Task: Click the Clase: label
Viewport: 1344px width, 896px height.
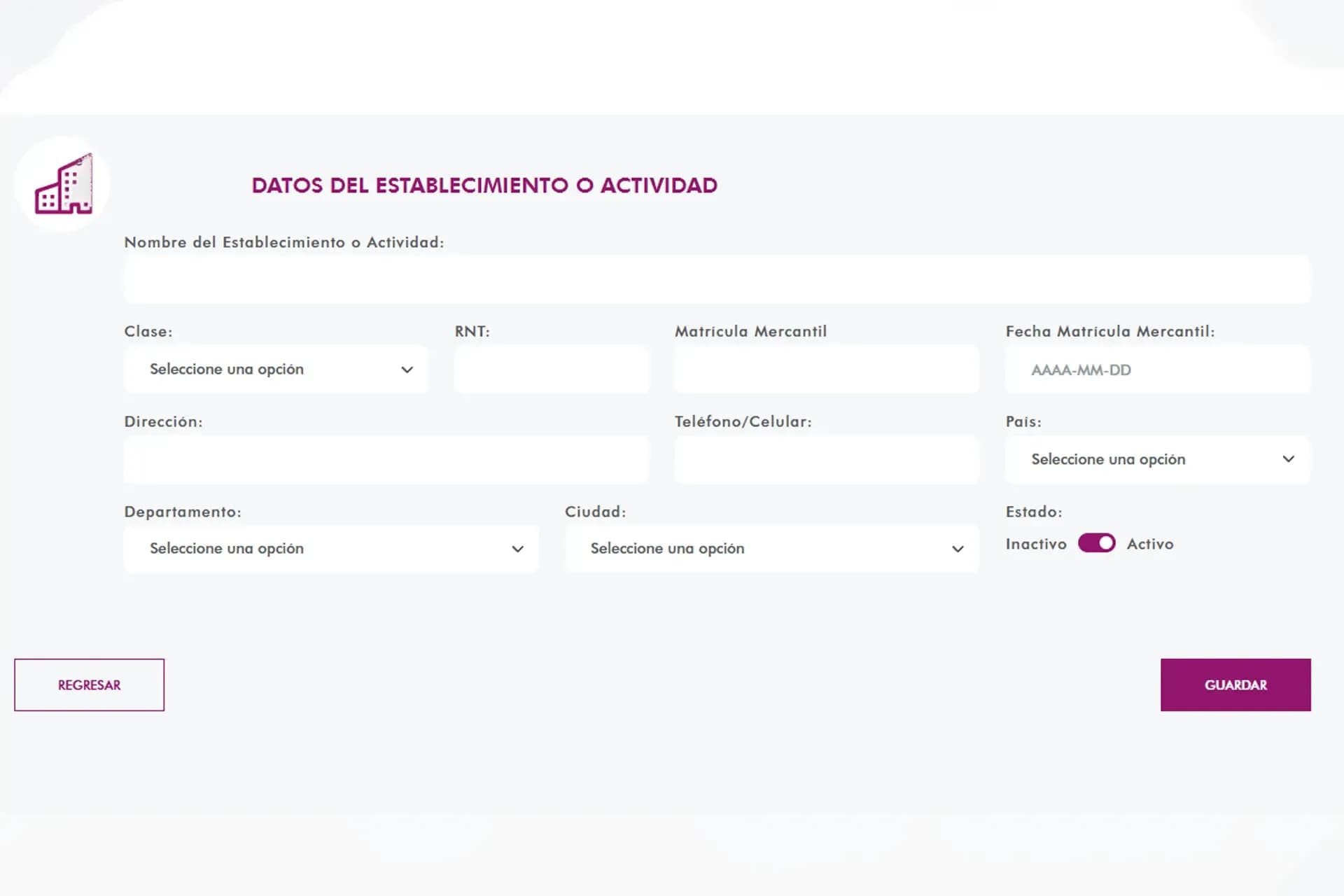Action: pyautogui.click(x=148, y=331)
